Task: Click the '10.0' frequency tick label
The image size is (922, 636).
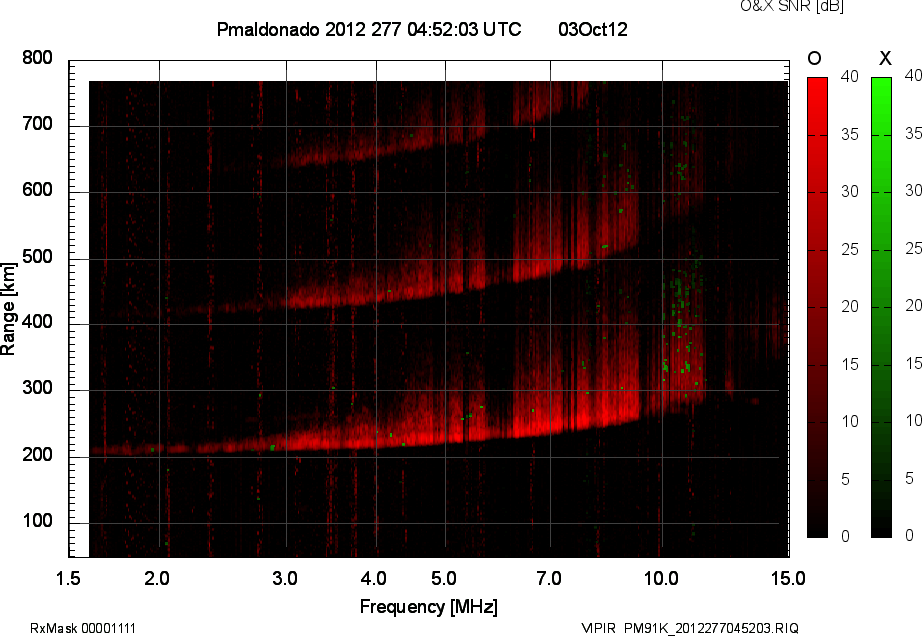Action: 661,578
